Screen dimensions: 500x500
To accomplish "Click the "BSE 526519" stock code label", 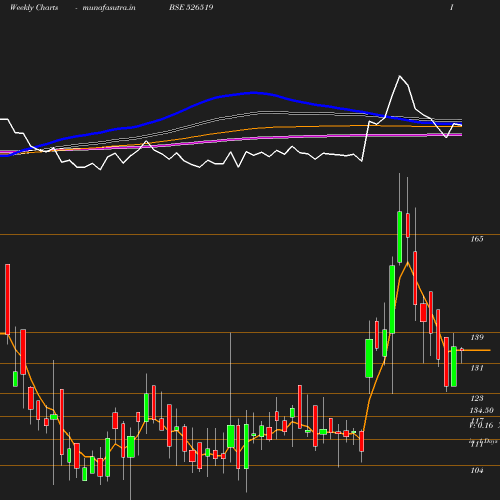I will [191, 7].
